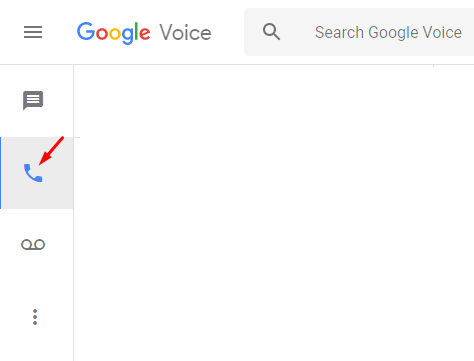Image resolution: width=474 pixels, height=361 pixels.
Task: Click the red arrow annotation near phone
Action: [x=51, y=150]
